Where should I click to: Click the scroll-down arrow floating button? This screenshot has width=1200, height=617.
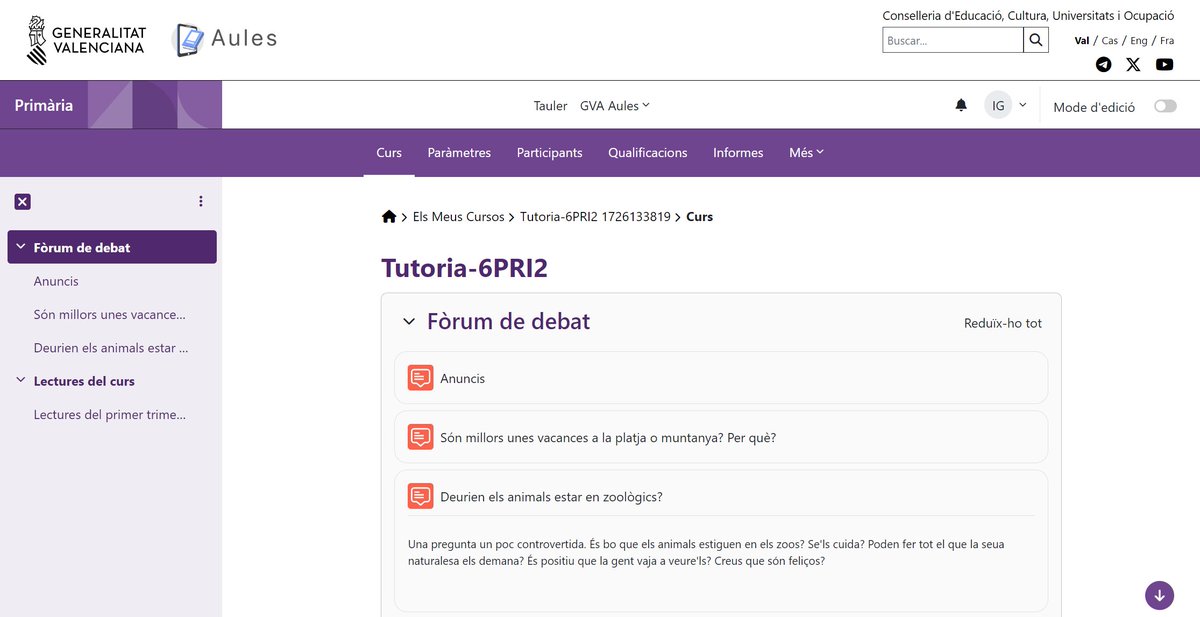tap(1159, 595)
